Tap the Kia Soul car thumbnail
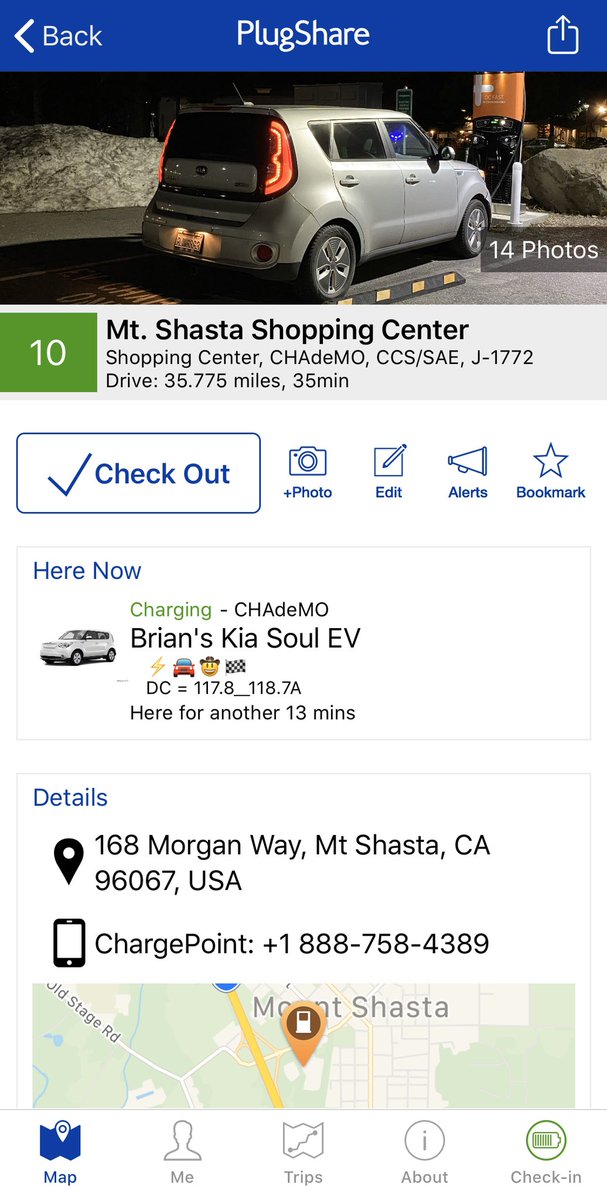The width and height of the screenshot is (607, 1200). coord(78,646)
